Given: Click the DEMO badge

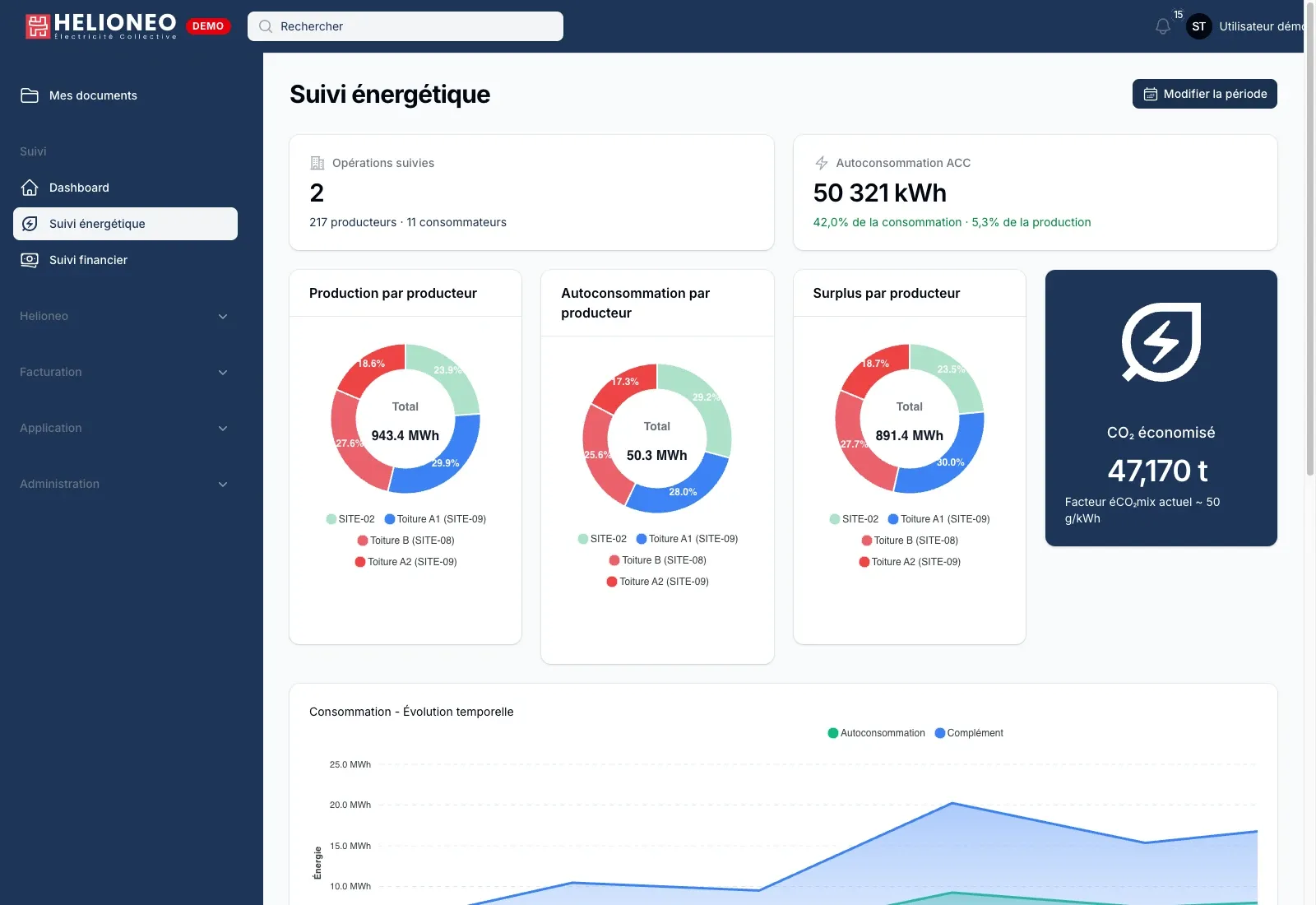Looking at the screenshot, I should [x=208, y=26].
